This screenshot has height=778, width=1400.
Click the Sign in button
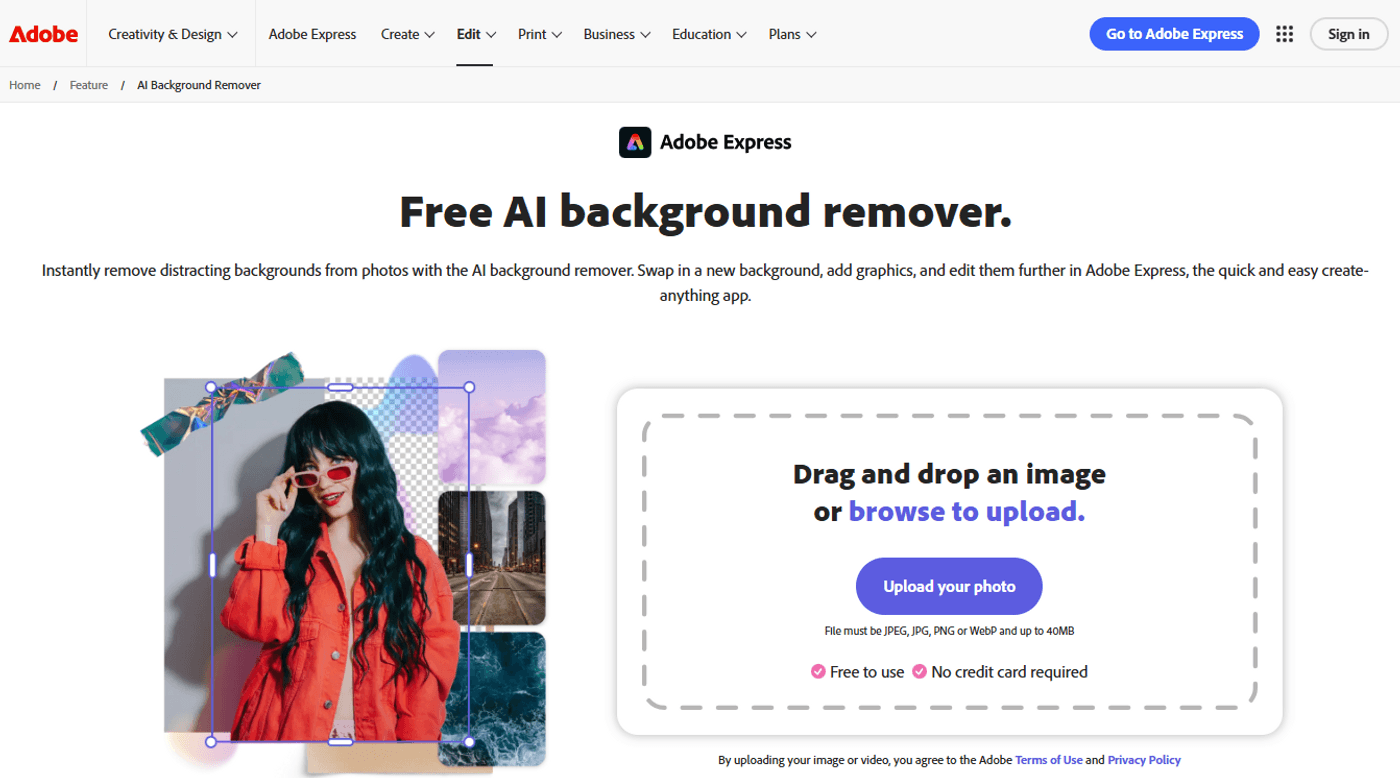1348,34
